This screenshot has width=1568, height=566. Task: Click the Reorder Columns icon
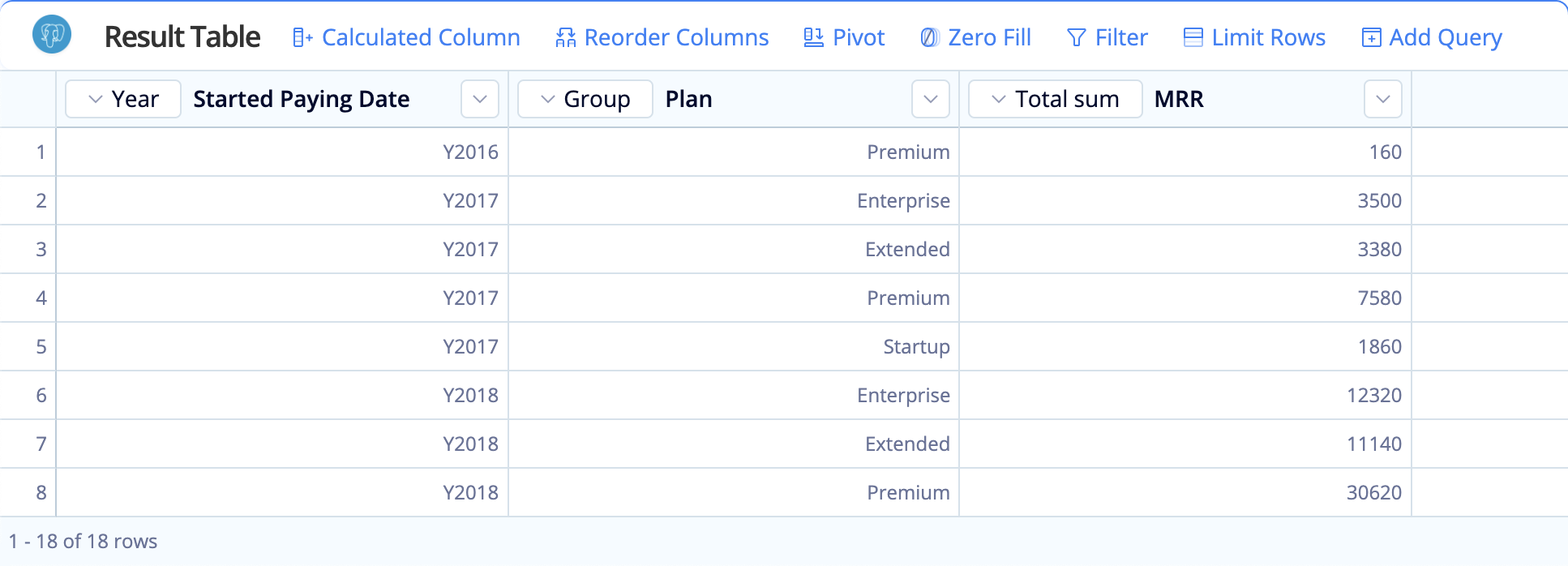[x=566, y=37]
